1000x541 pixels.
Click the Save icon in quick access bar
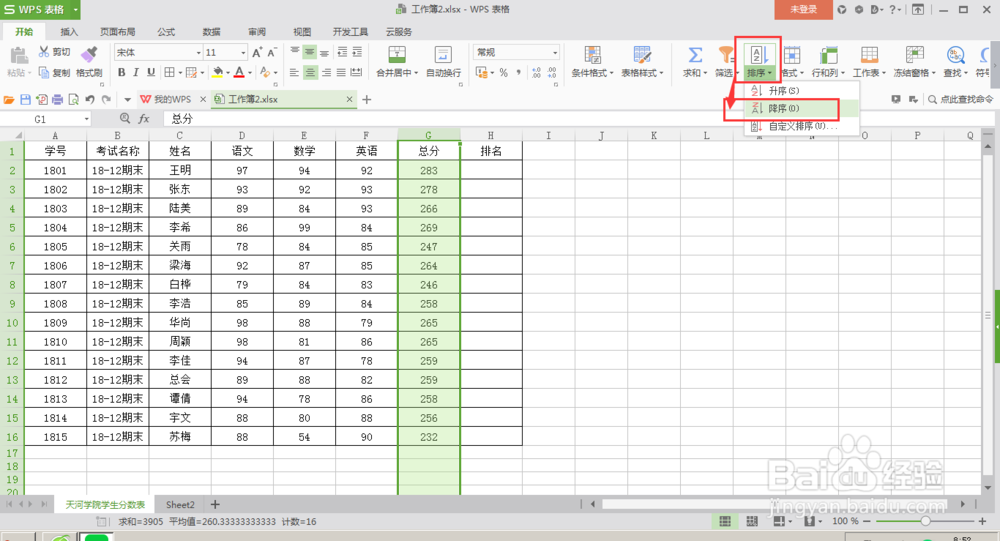point(26,100)
